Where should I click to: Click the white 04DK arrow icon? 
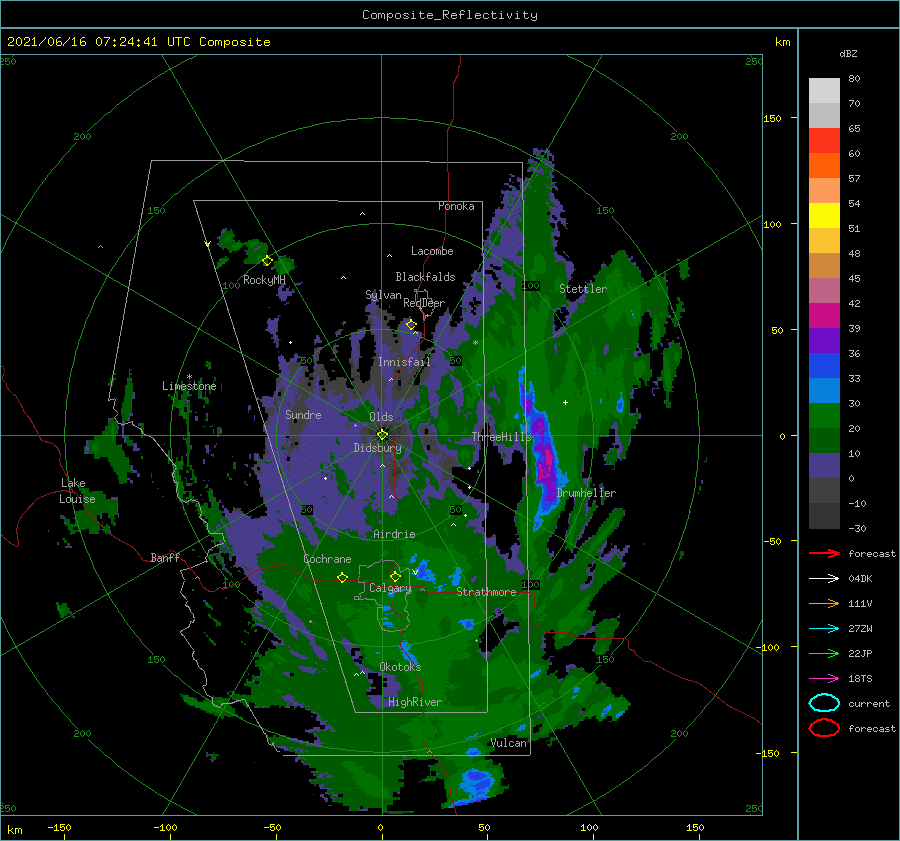824,578
